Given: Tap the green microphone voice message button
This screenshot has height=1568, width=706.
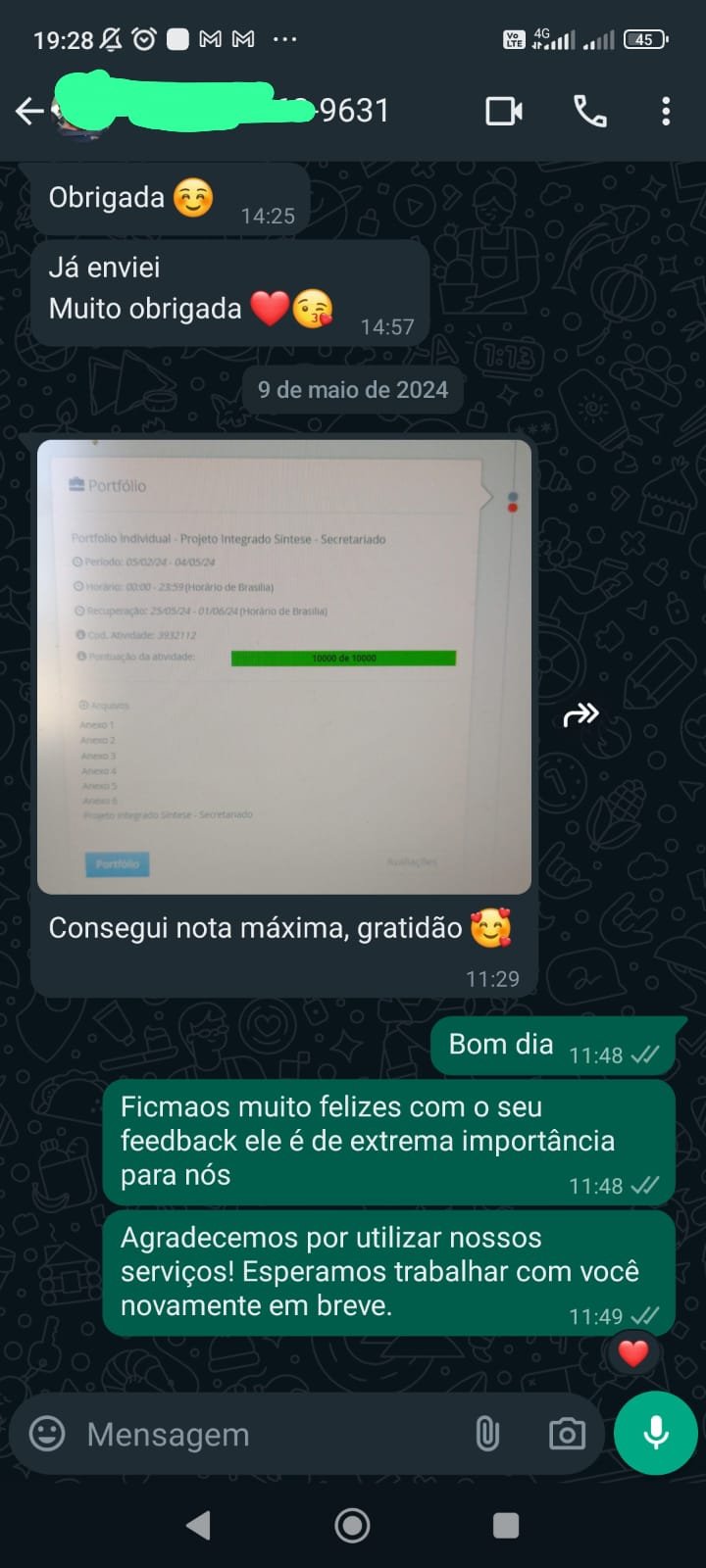Looking at the screenshot, I should click(x=656, y=1433).
